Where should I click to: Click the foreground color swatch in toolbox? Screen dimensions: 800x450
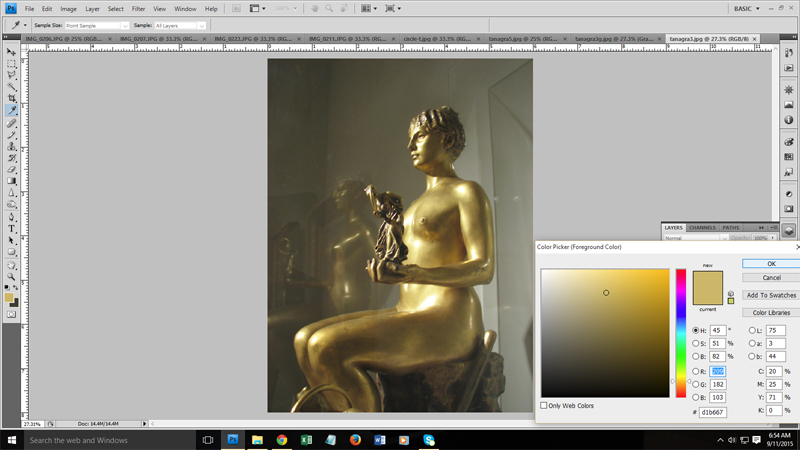click(x=9, y=297)
